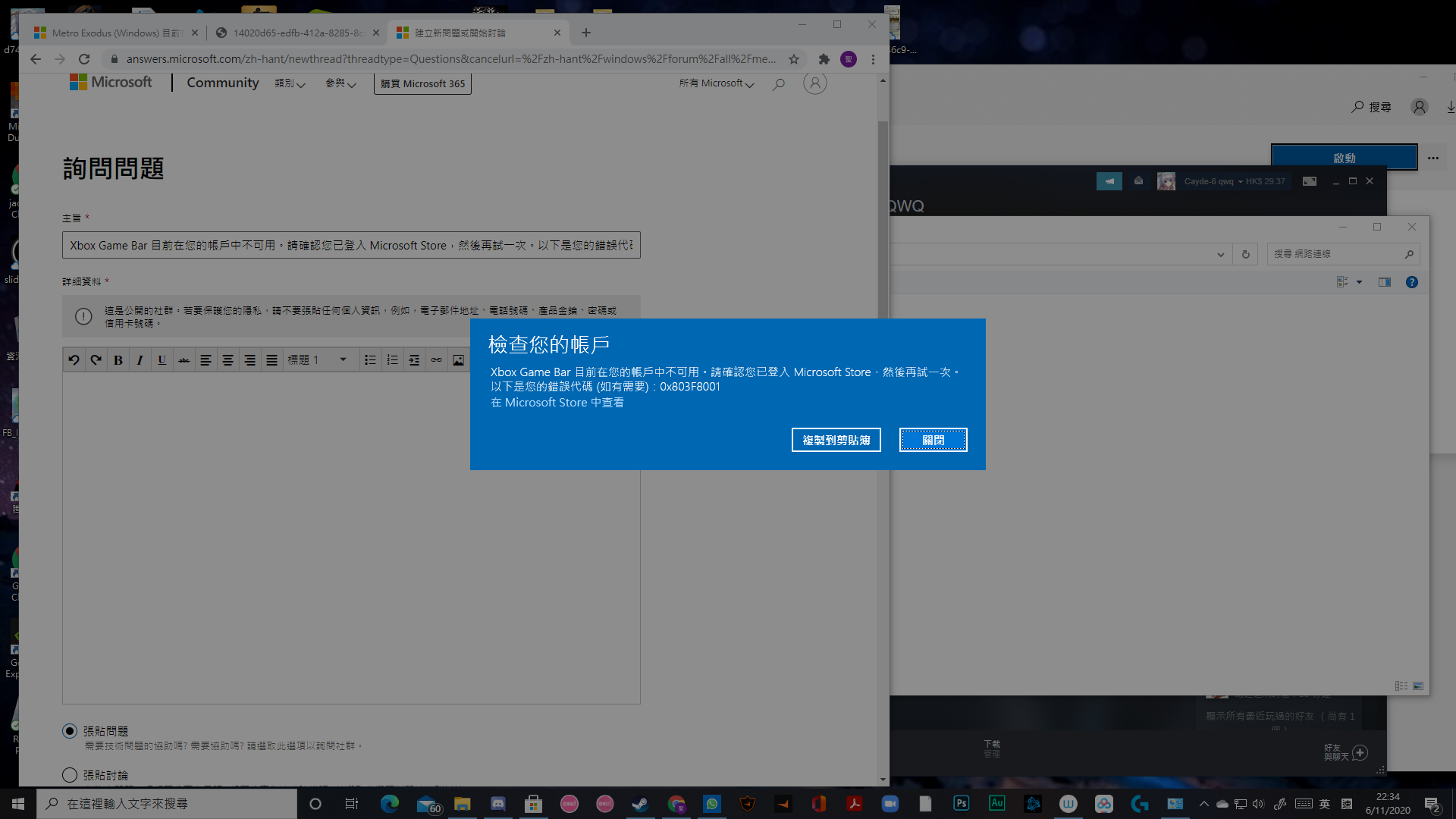This screenshot has width=1456, height=819.
Task: Center-align text in the editor
Action: 227,360
